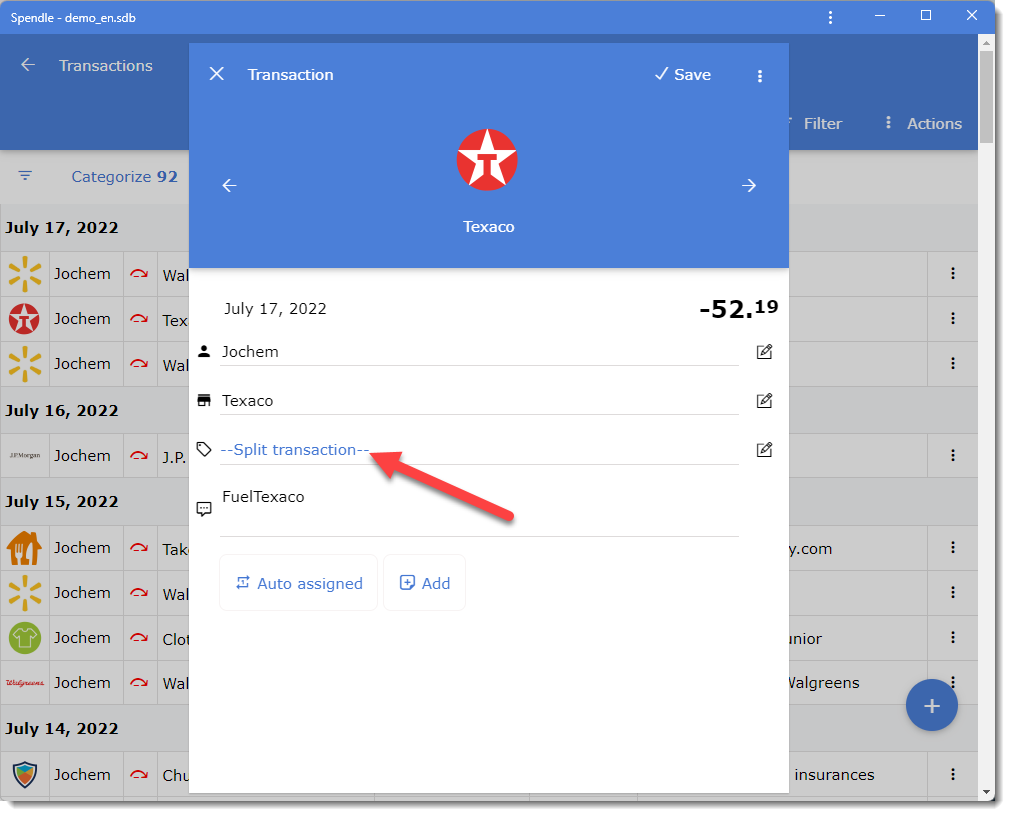Click the FuelTexaco notes field
This screenshot has height=816, width=1010.
[479, 509]
